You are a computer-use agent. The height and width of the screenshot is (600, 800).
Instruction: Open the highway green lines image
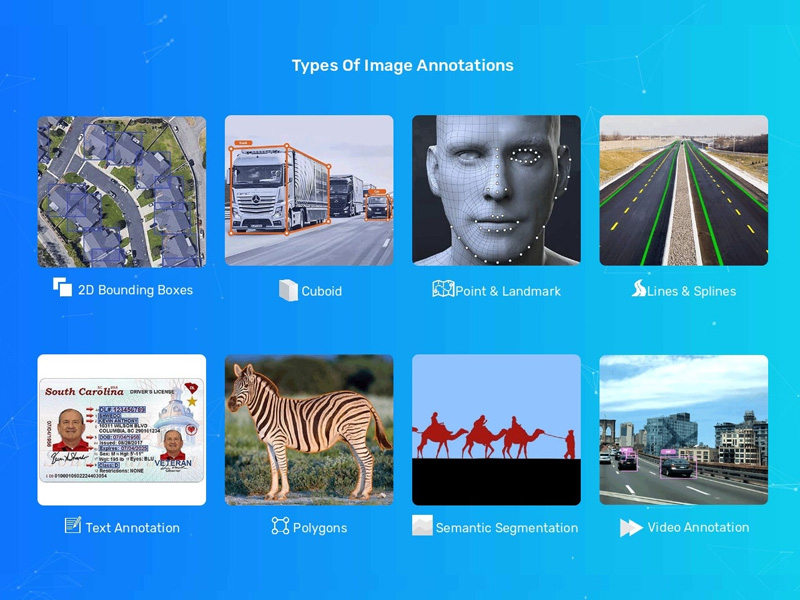[683, 191]
